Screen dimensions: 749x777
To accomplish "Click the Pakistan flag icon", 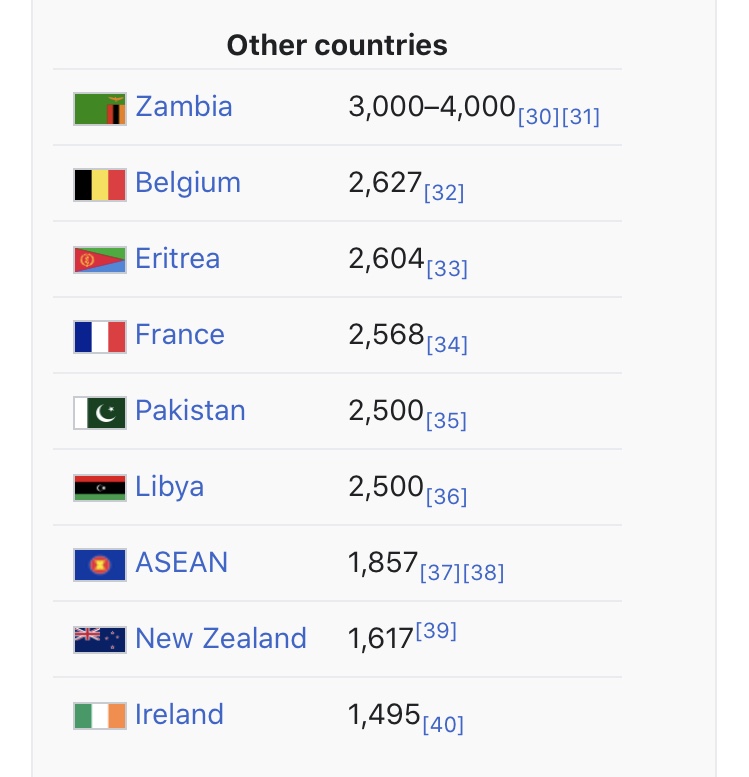I will click(x=100, y=413).
